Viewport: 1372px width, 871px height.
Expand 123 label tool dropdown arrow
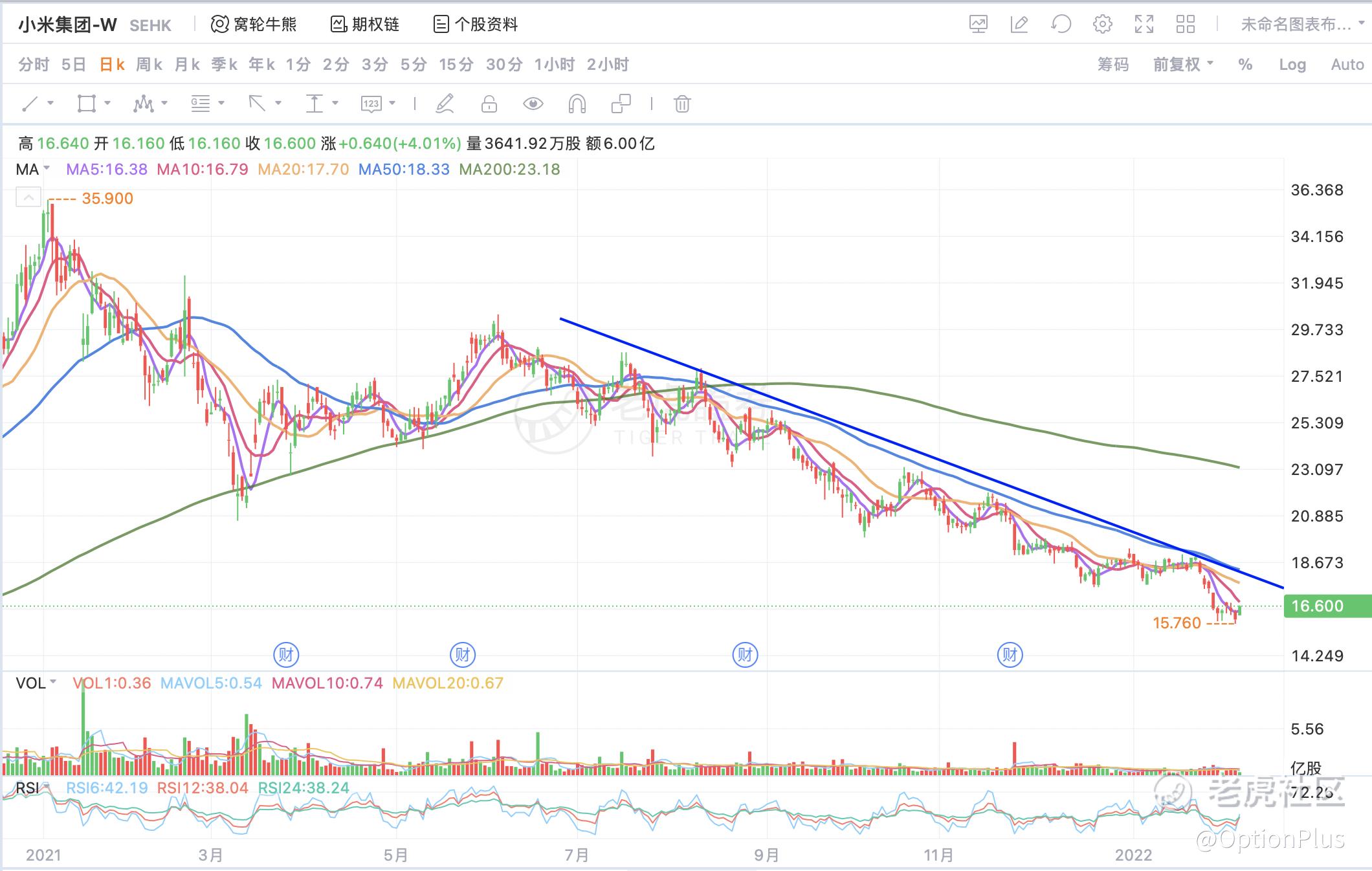(392, 103)
